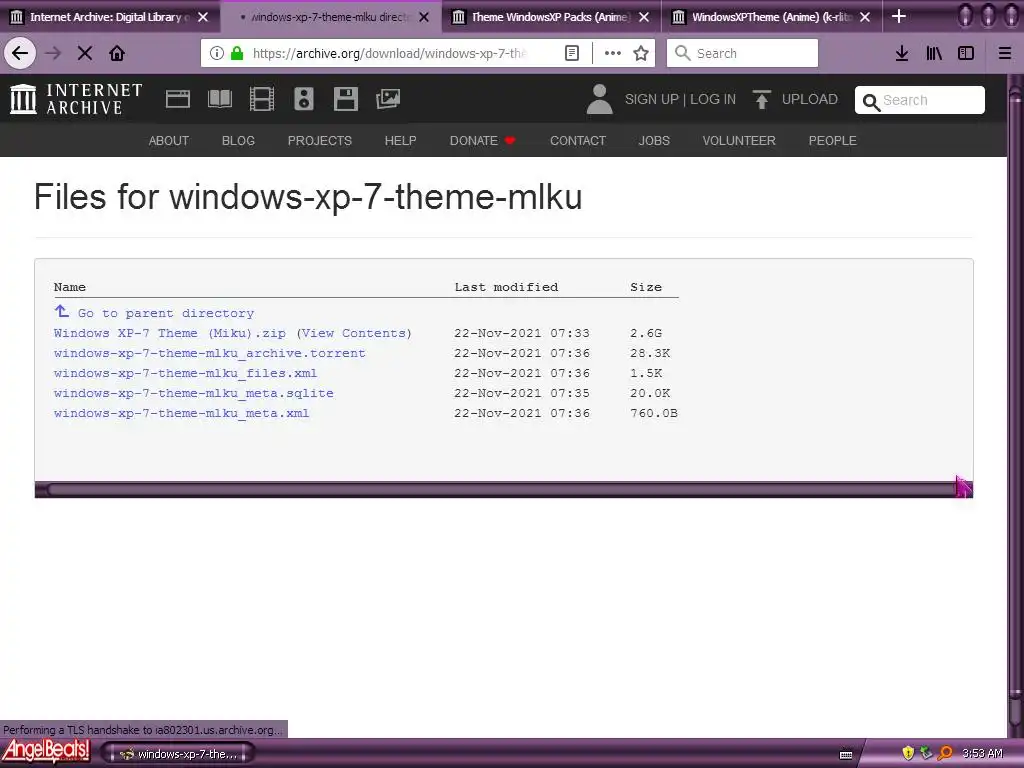Open the DONATE menu item
The width and height of the screenshot is (1024, 768).
(x=482, y=140)
